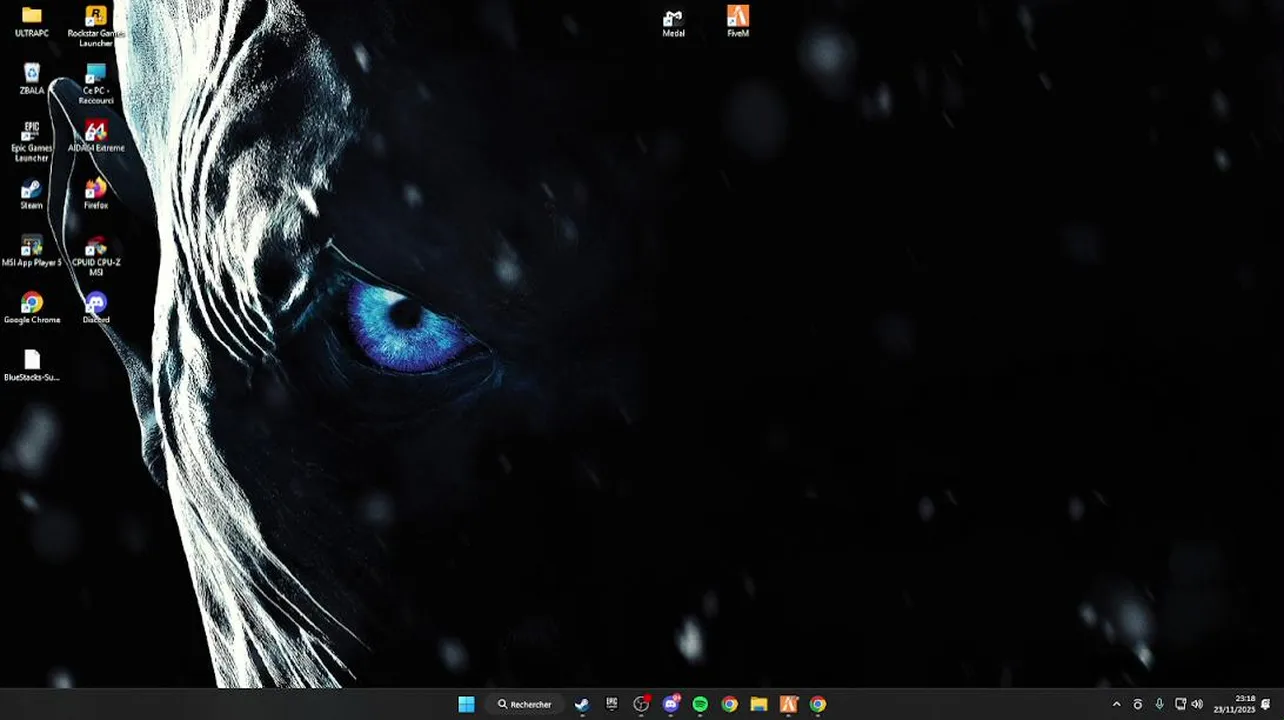Select the FiveM desktop shortcut
1284x720 pixels.
pyautogui.click(x=738, y=21)
